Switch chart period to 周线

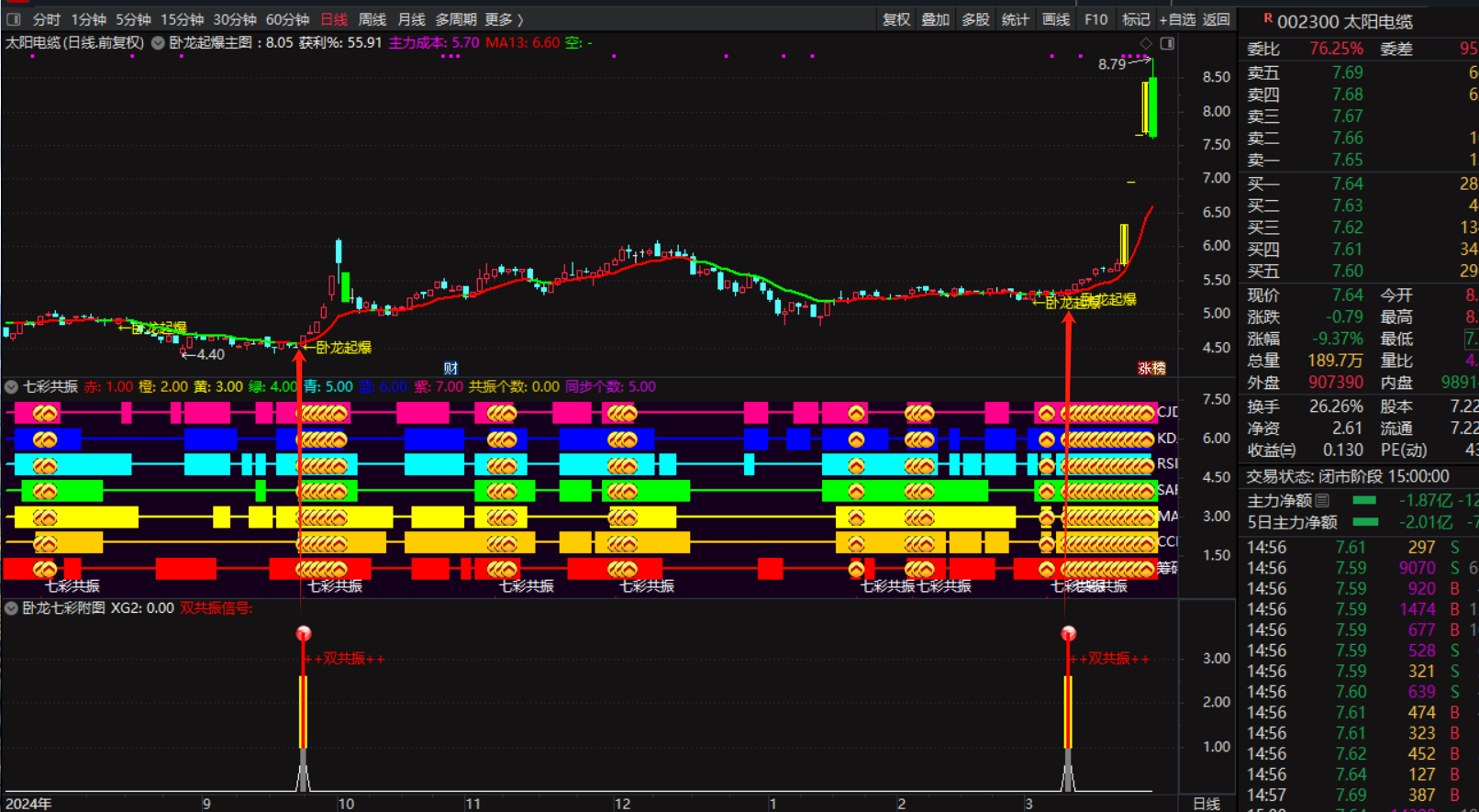pos(372,19)
